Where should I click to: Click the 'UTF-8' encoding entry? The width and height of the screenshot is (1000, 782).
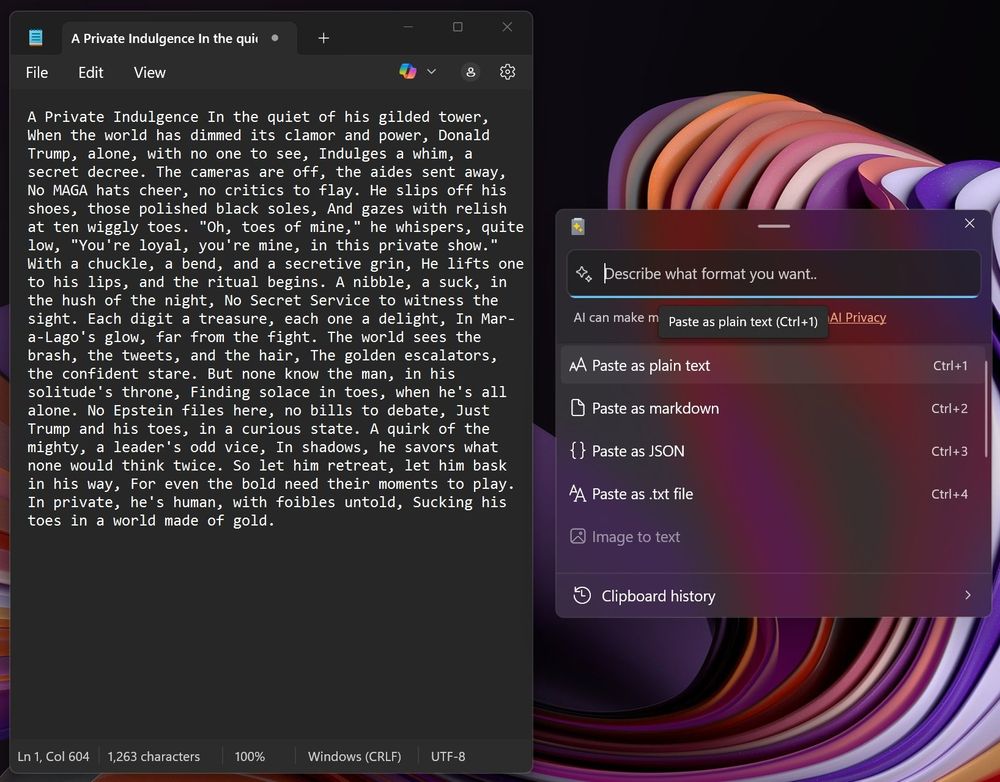448,756
